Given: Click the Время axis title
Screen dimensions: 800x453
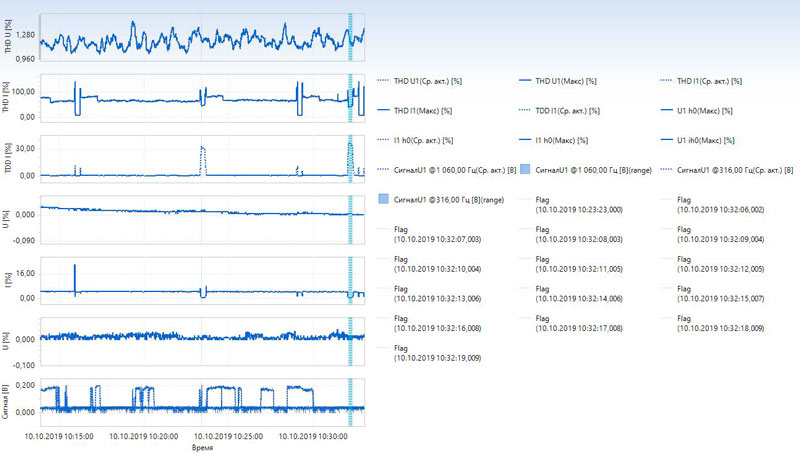Looking at the screenshot, I should tap(203, 446).
